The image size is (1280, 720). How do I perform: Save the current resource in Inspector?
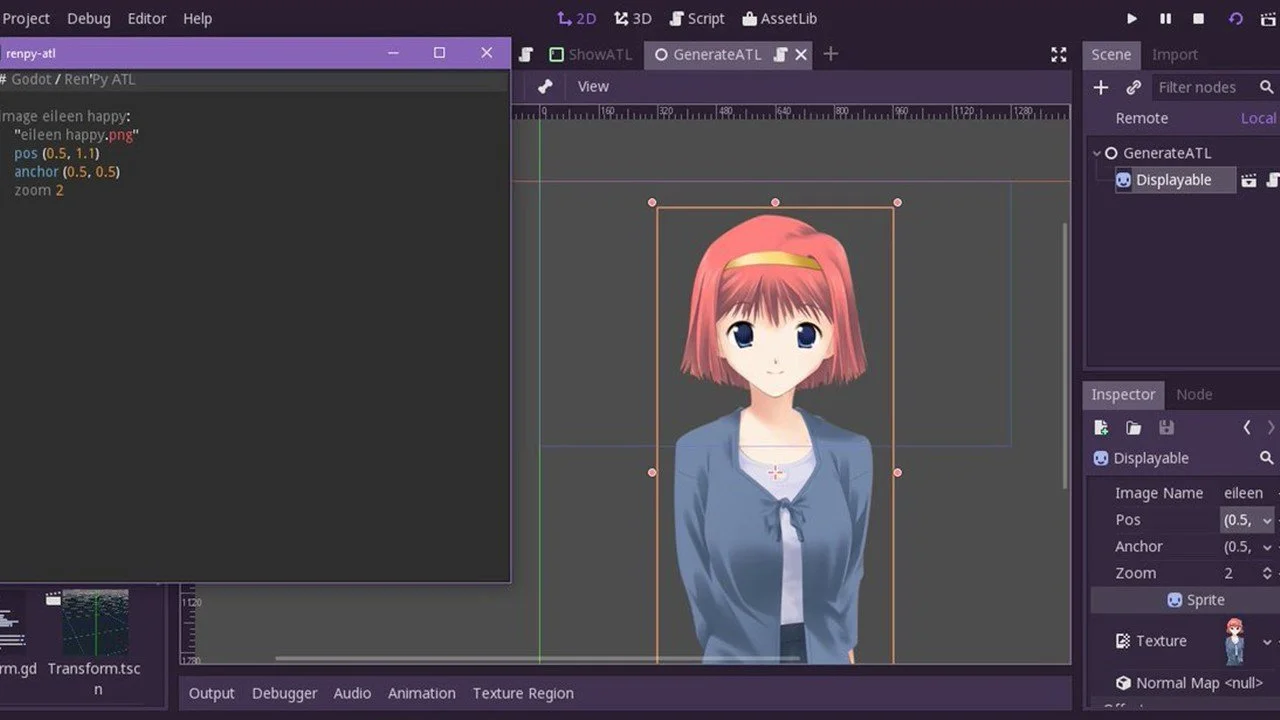coord(1166,428)
